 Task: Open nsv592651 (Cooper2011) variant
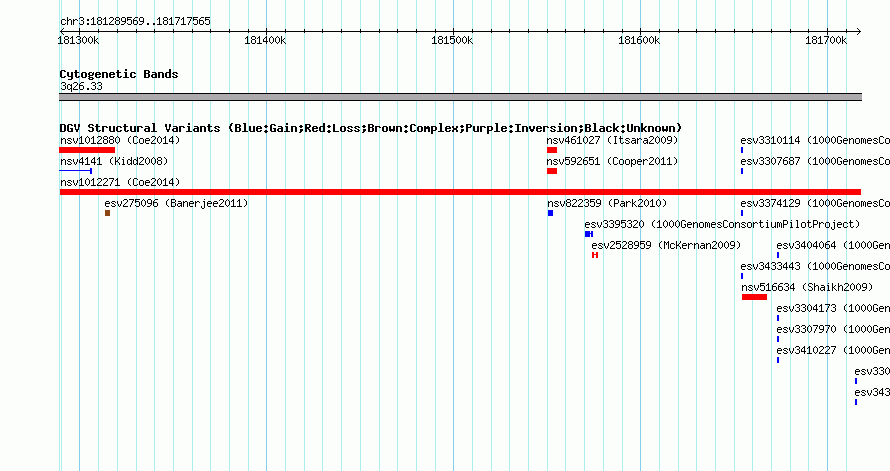[612, 161]
